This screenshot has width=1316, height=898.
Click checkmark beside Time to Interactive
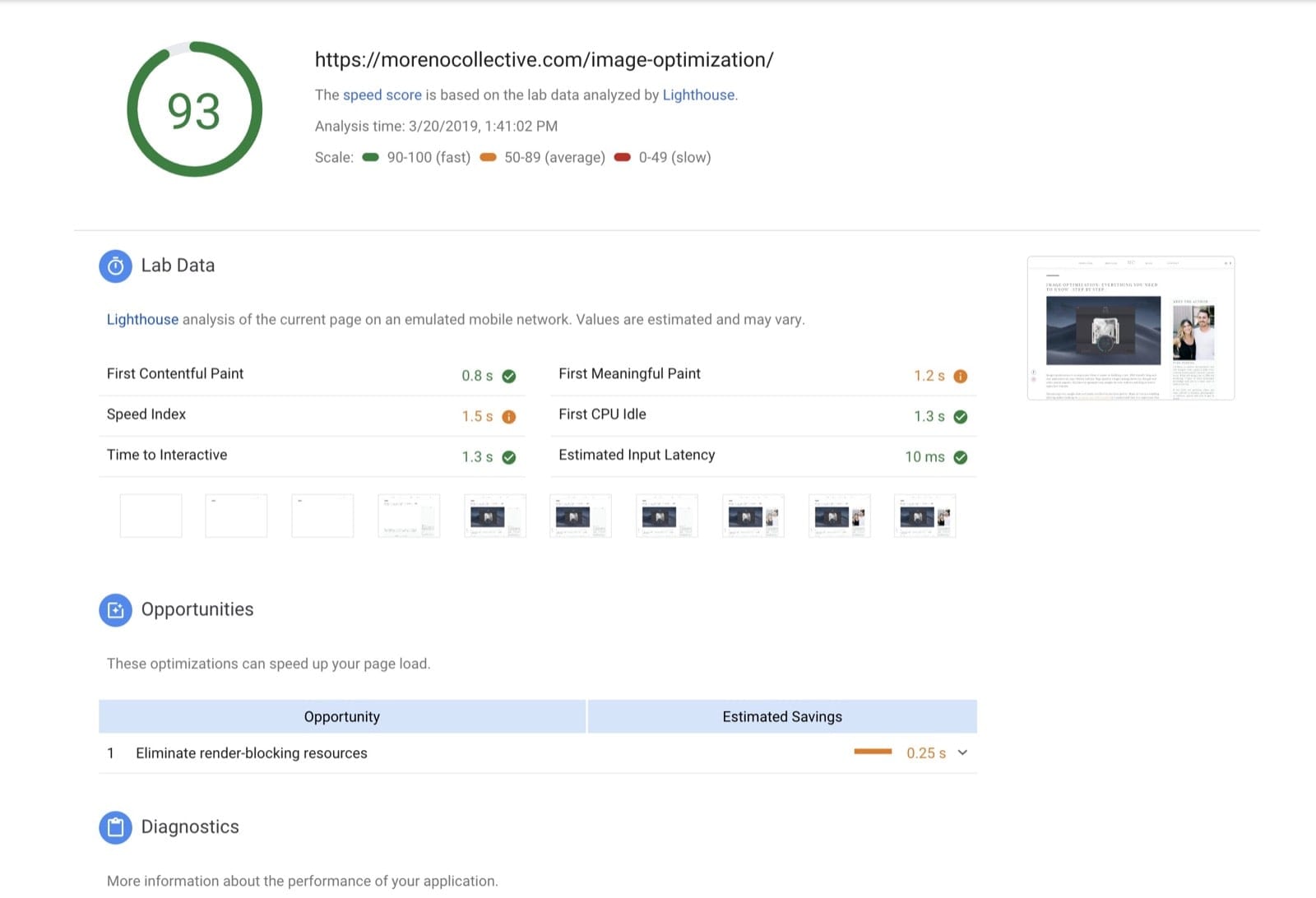[x=509, y=457]
